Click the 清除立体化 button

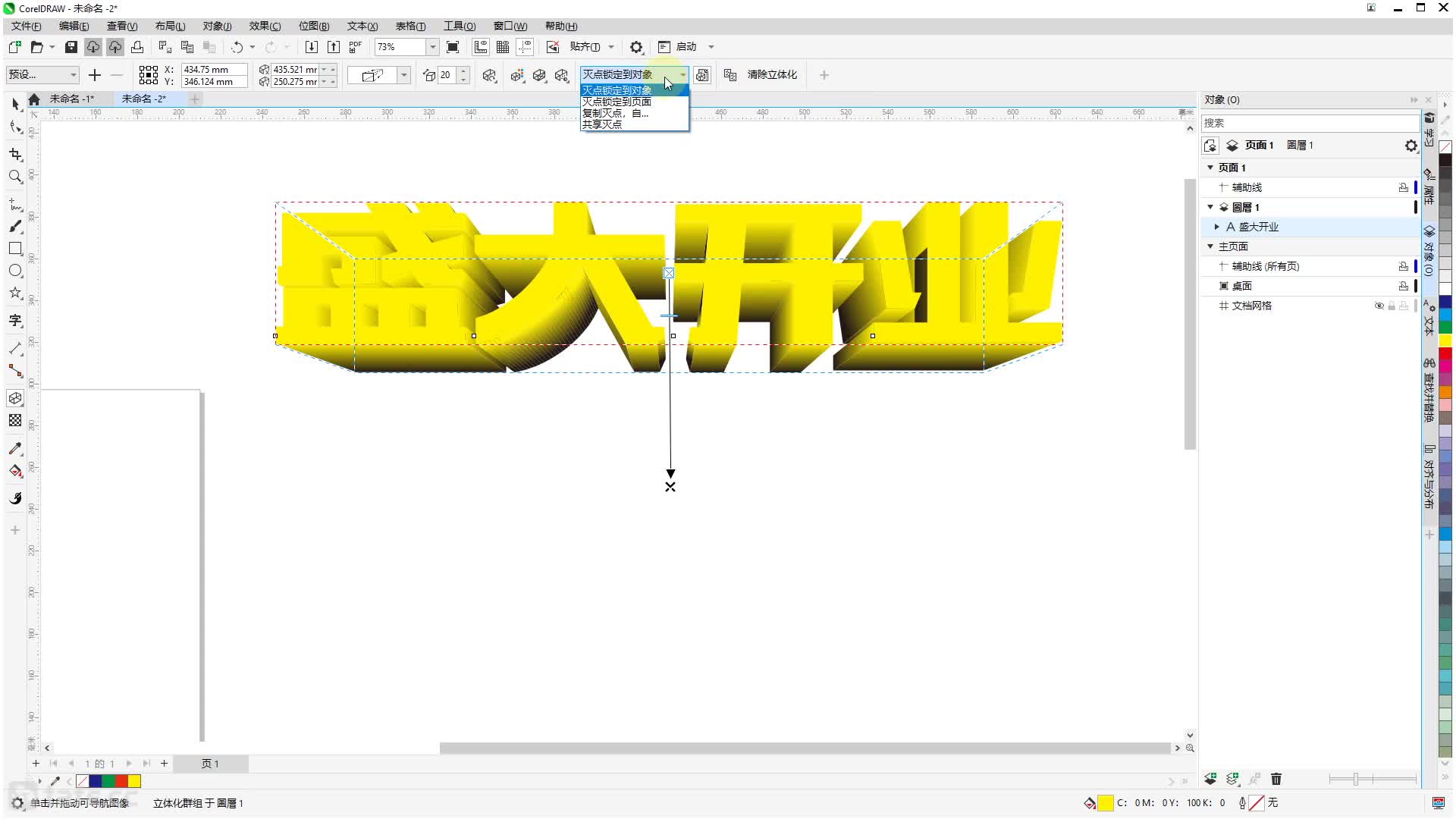pyautogui.click(x=772, y=75)
